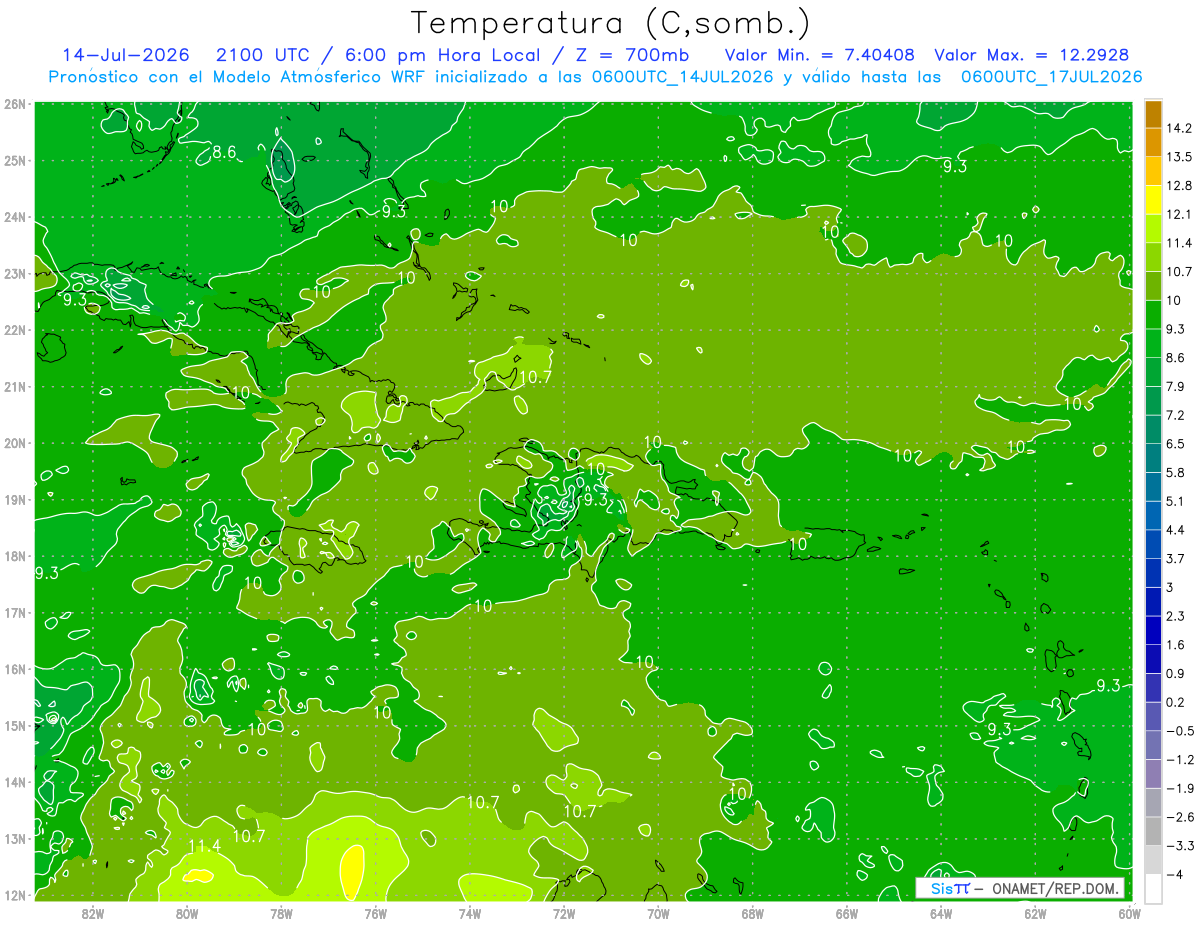Click the "72W" longitude axis label
Viewport: 1200px width, 927px height.
click(564, 913)
